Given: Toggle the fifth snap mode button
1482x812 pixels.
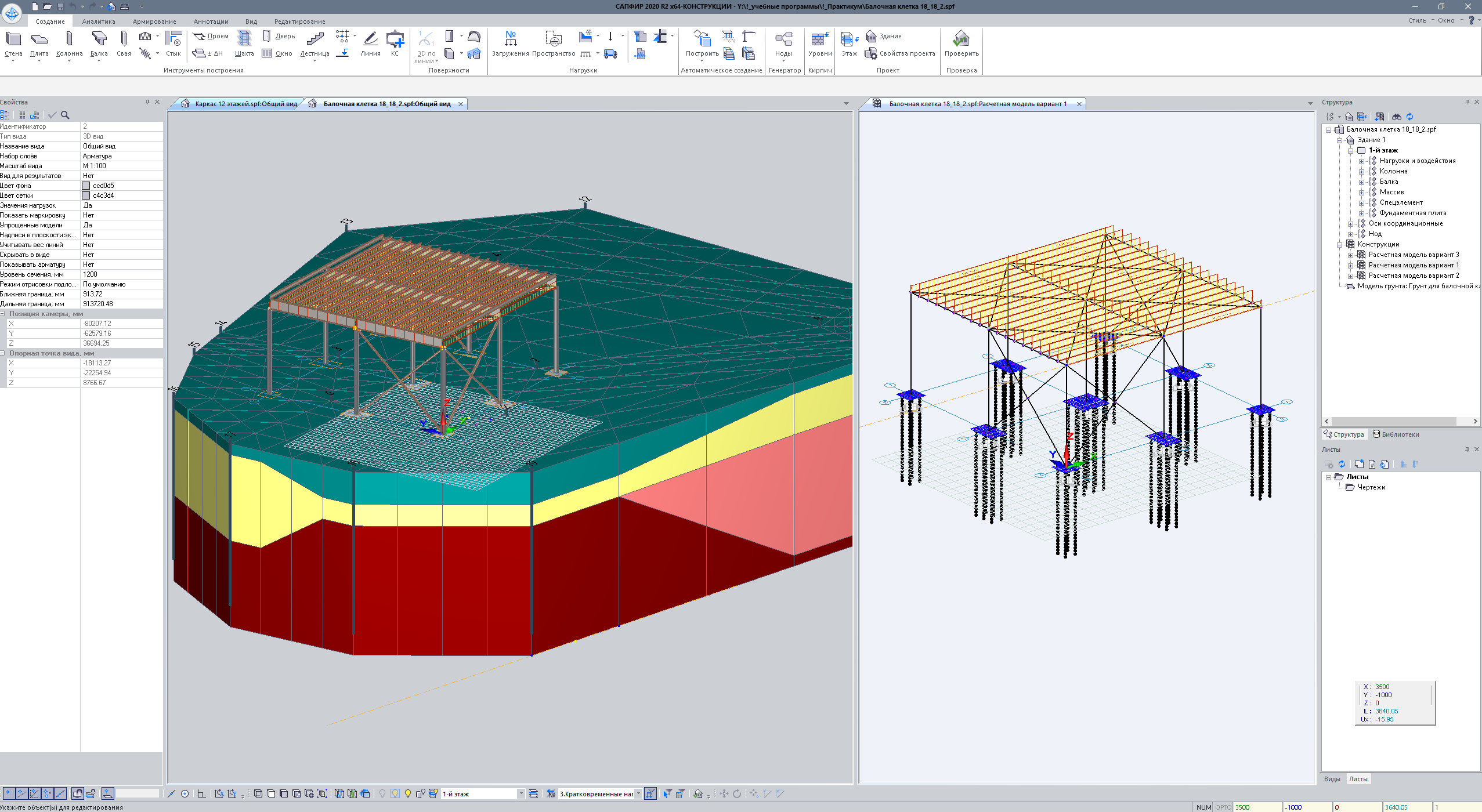Looking at the screenshot, I should click(60, 793).
